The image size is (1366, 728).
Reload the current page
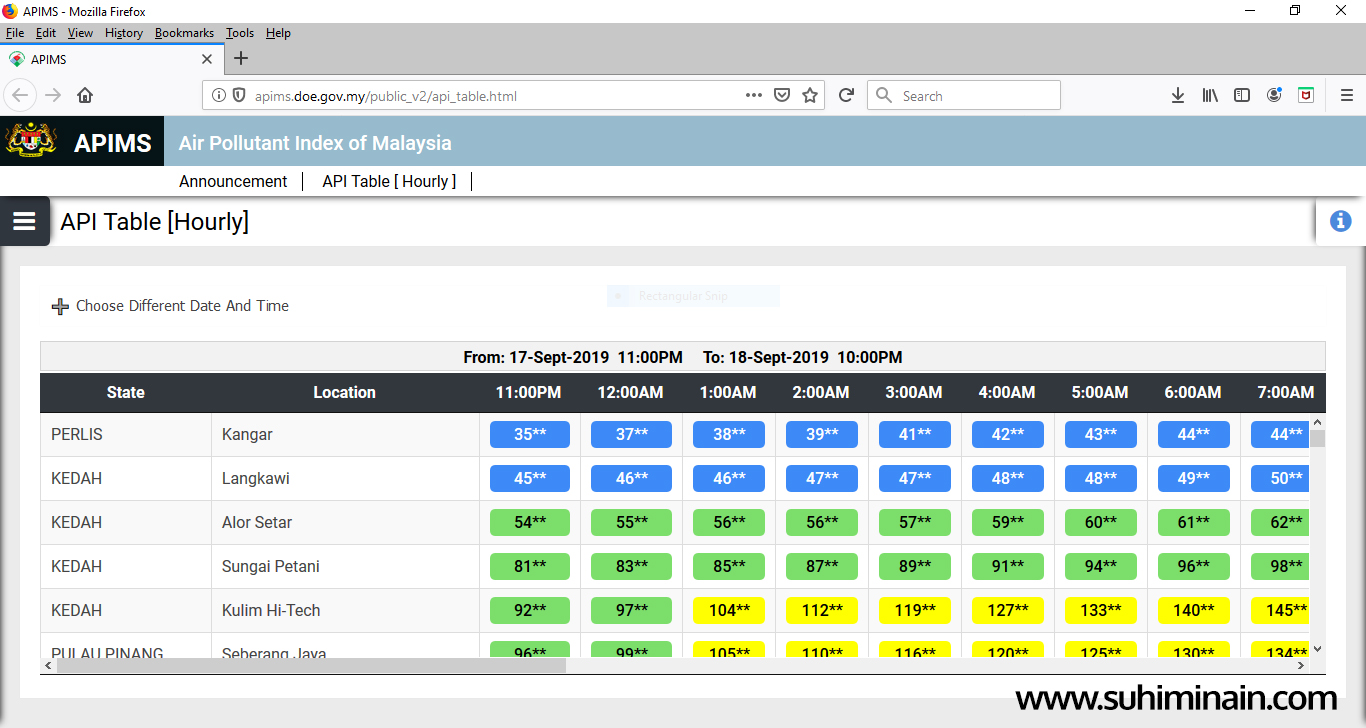(x=846, y=96)
